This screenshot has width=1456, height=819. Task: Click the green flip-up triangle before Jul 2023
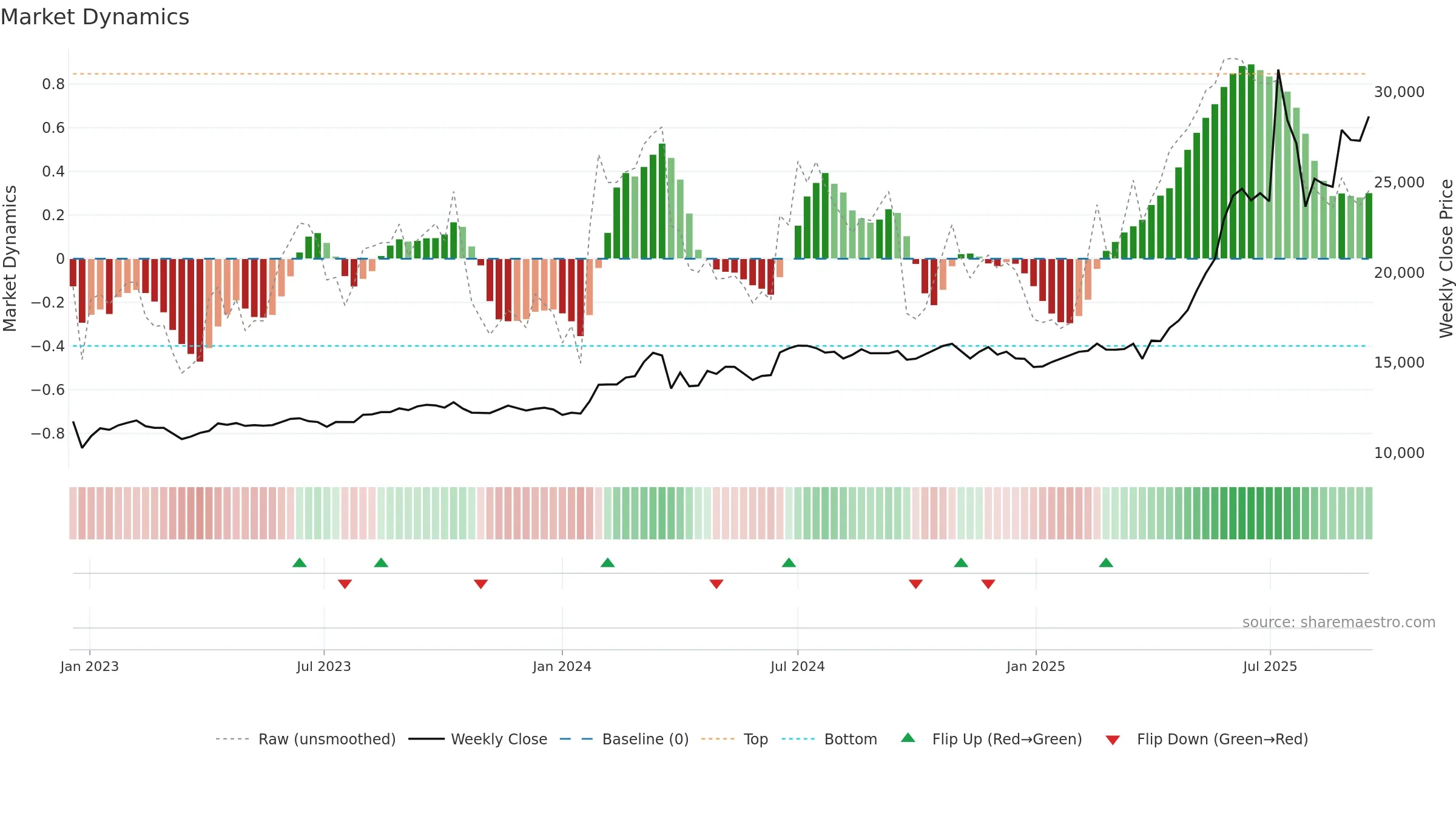coord(300,563)
